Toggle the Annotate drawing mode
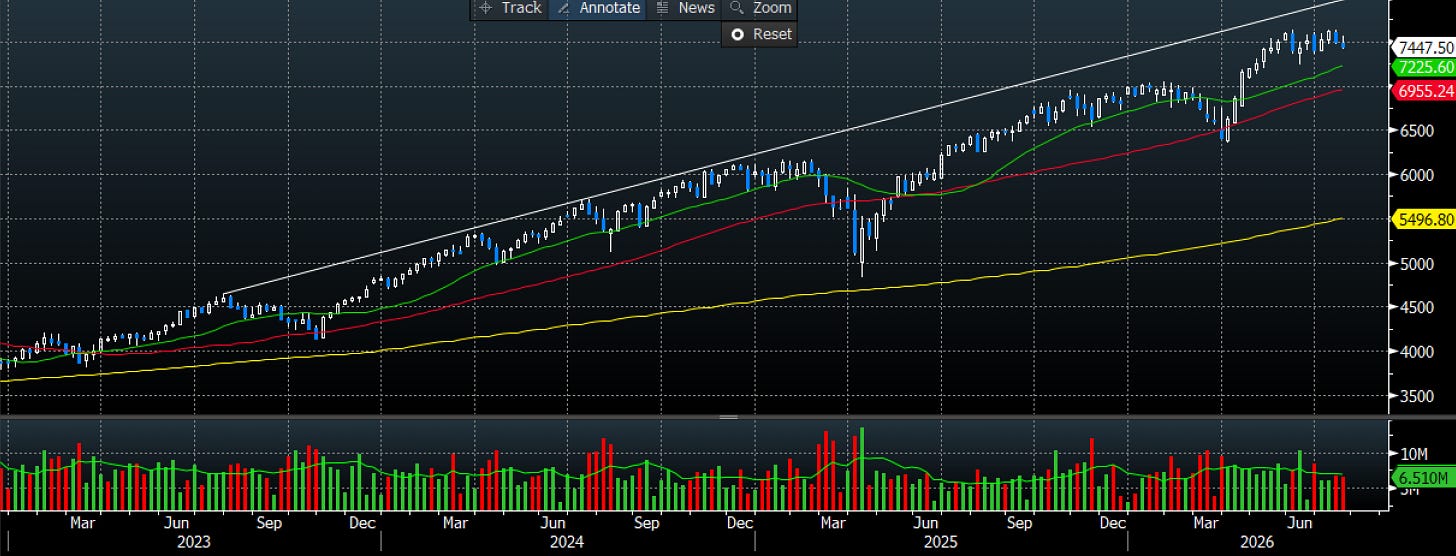The image size is (1456, 556). [598, 8]
